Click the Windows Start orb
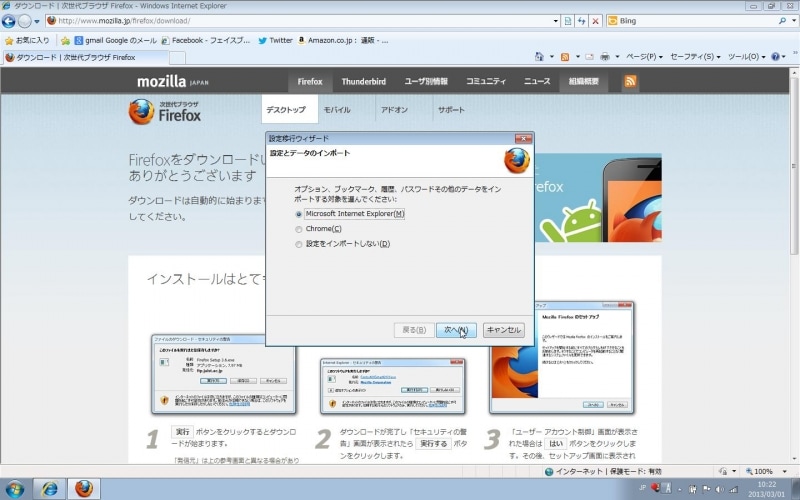 [x=14, y=489]
